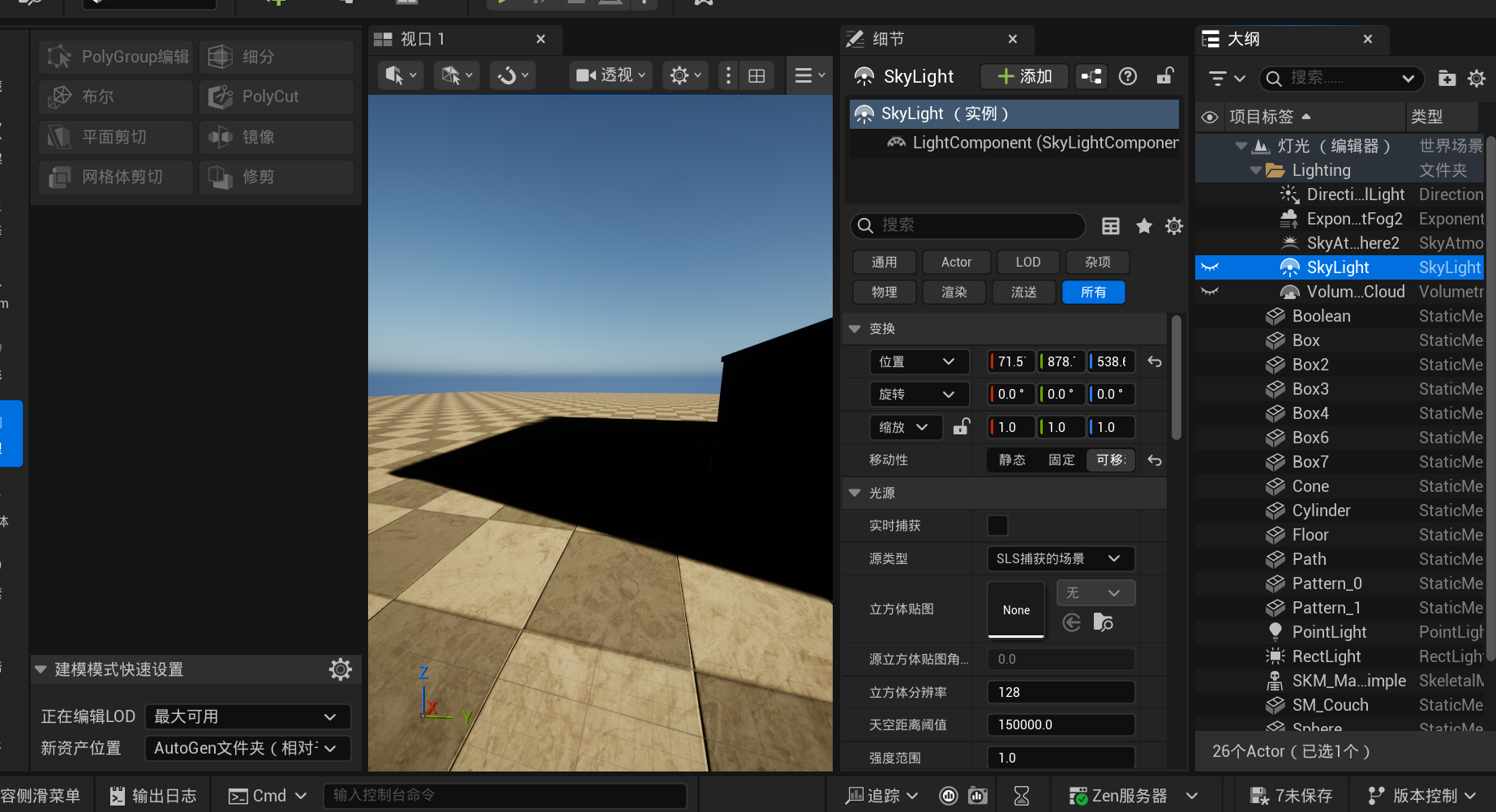Select the 细分 (Subdivide) tool
Viewport: 1496px width, 812px height.
pos(276,57)
